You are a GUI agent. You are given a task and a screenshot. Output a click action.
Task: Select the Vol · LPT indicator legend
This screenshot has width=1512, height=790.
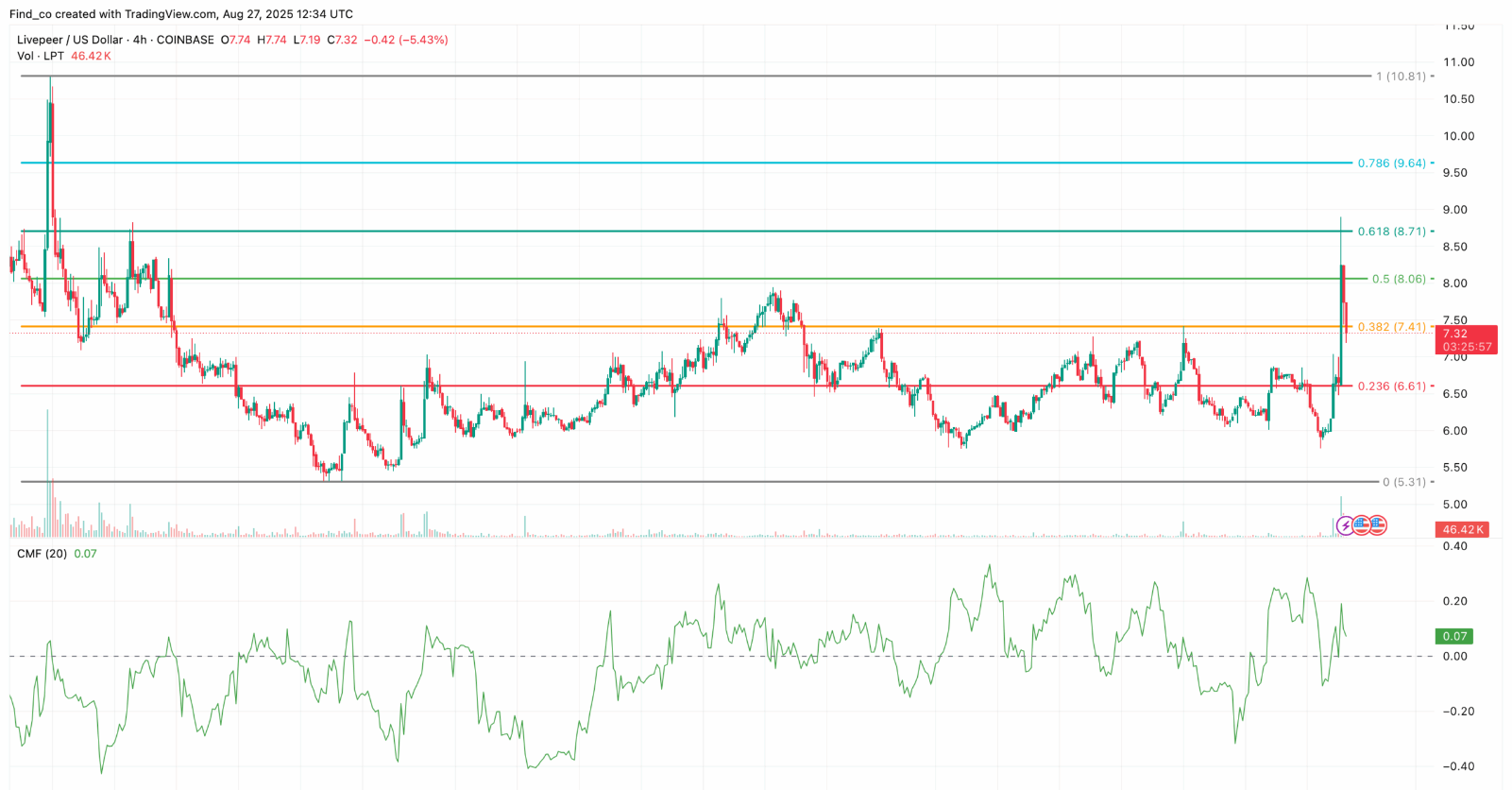click(40, 56)
